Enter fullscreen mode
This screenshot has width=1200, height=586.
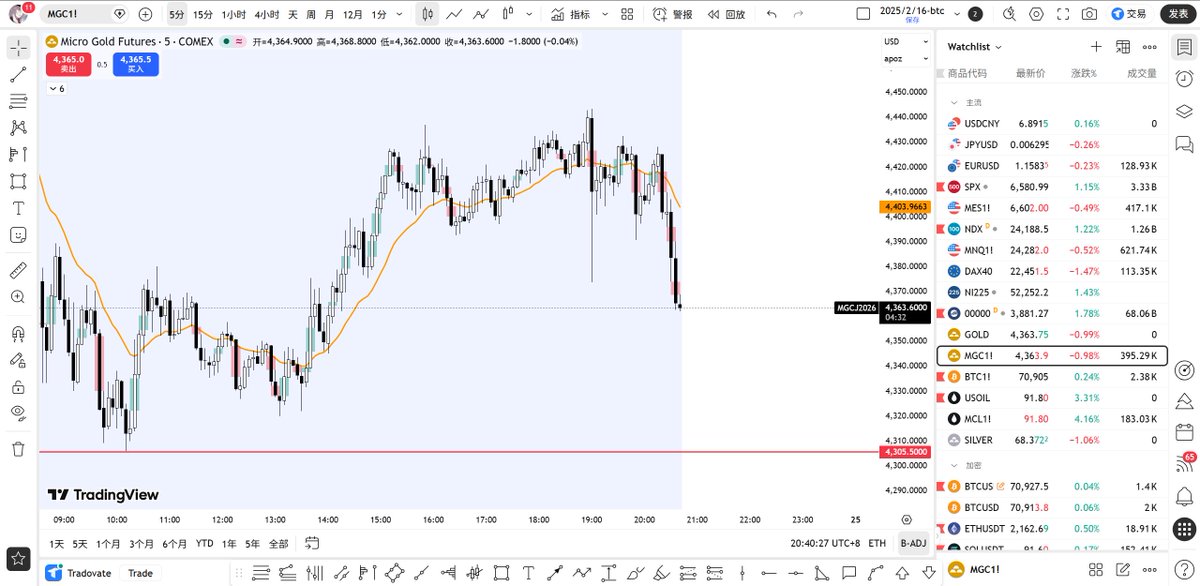coord(1062,14)
